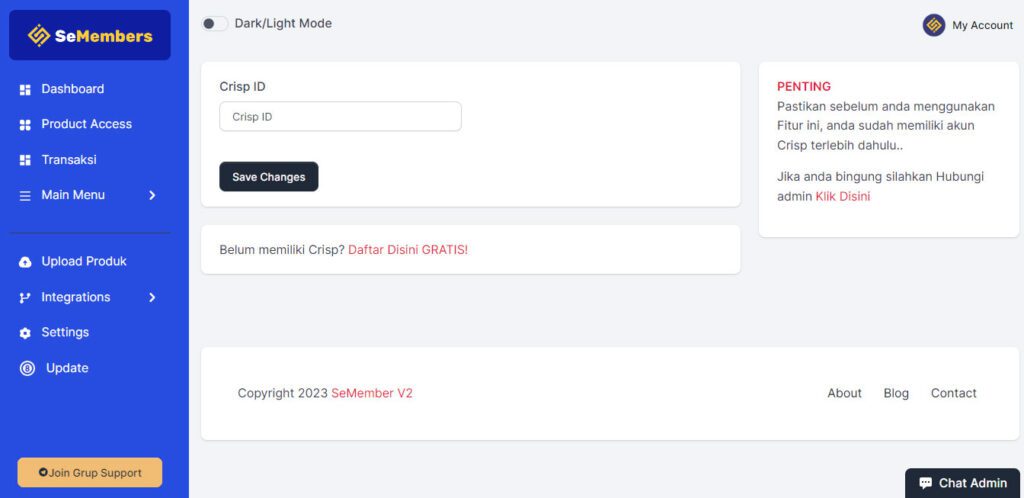Click the Upload Produk cloud icon
Image resolution: width=1024 pixels, height=498 pixels.
[25, 262]
